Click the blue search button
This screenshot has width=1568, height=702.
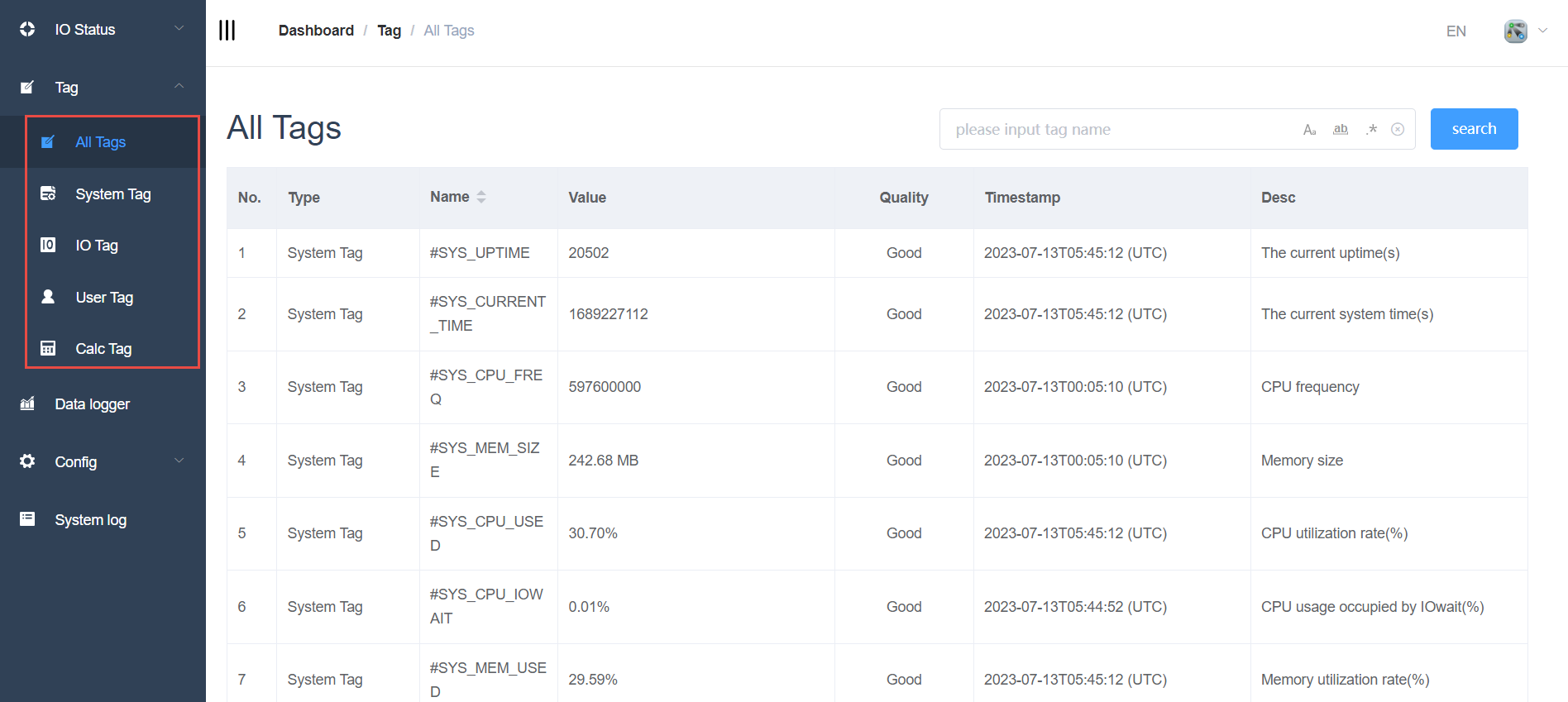pyautogui.click(x=1474, y=129)
